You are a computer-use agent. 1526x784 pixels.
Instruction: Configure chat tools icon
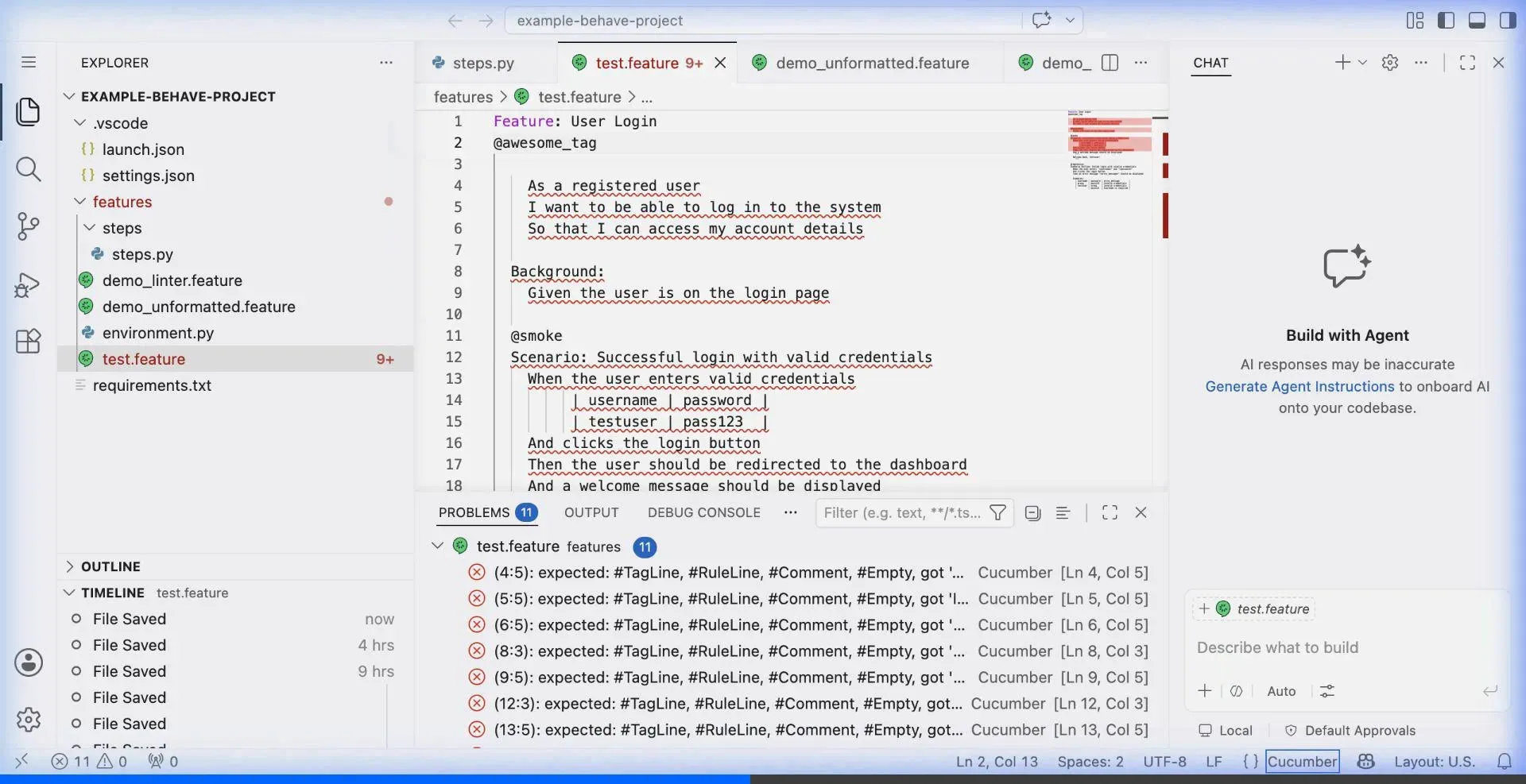tap(1327, 691)
